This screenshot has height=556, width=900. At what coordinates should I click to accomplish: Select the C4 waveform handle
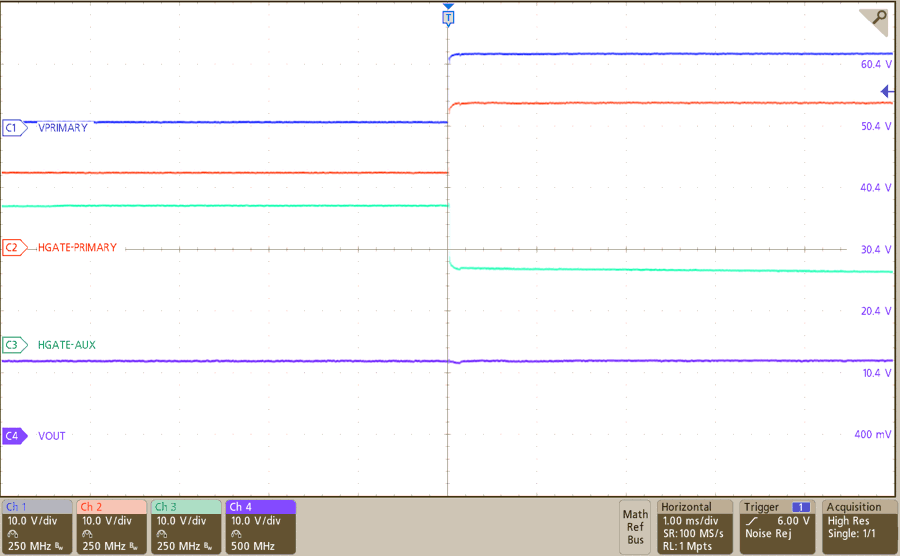[x=14, y=436]
